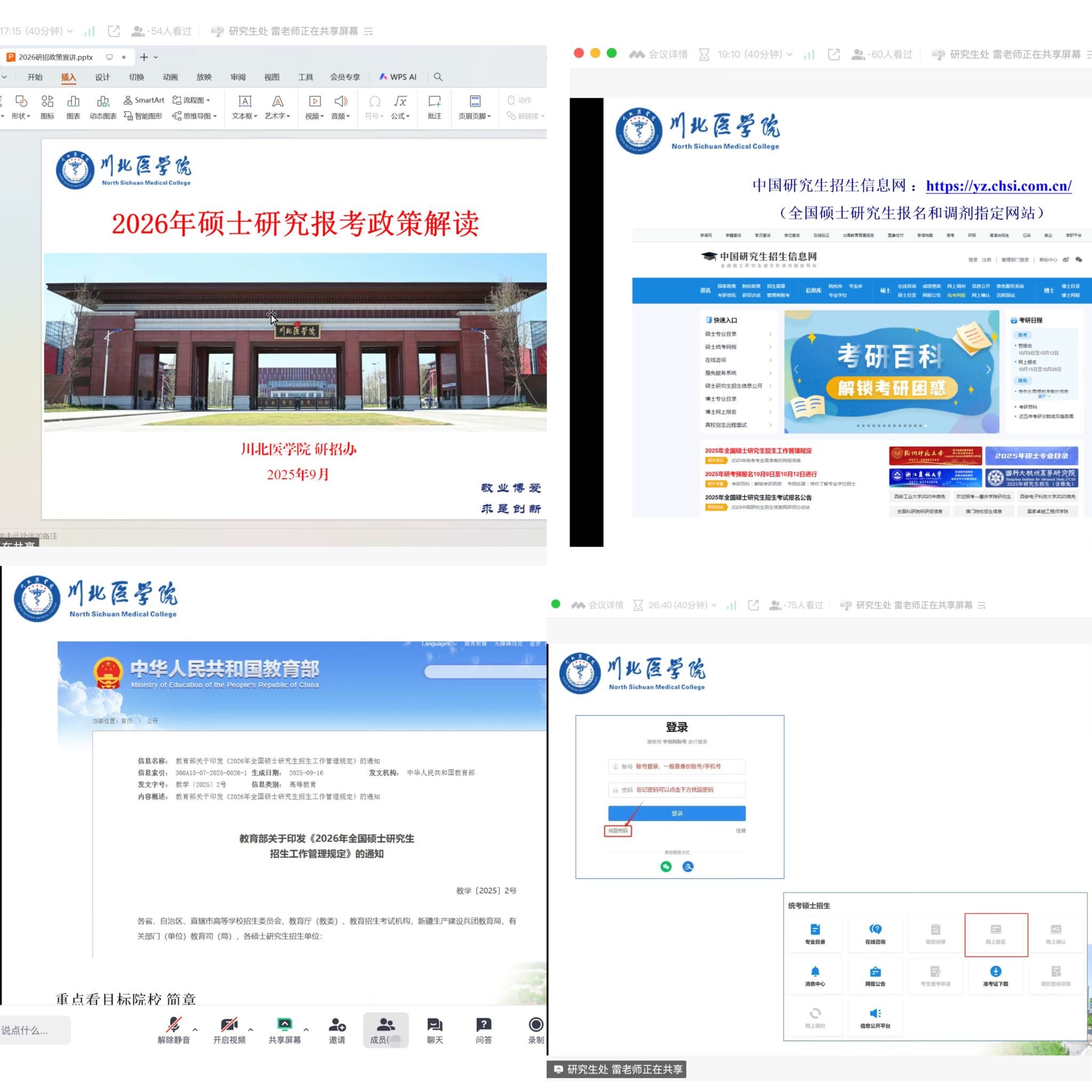Click the 说点什么 chat input field

tap(34, 1030)
